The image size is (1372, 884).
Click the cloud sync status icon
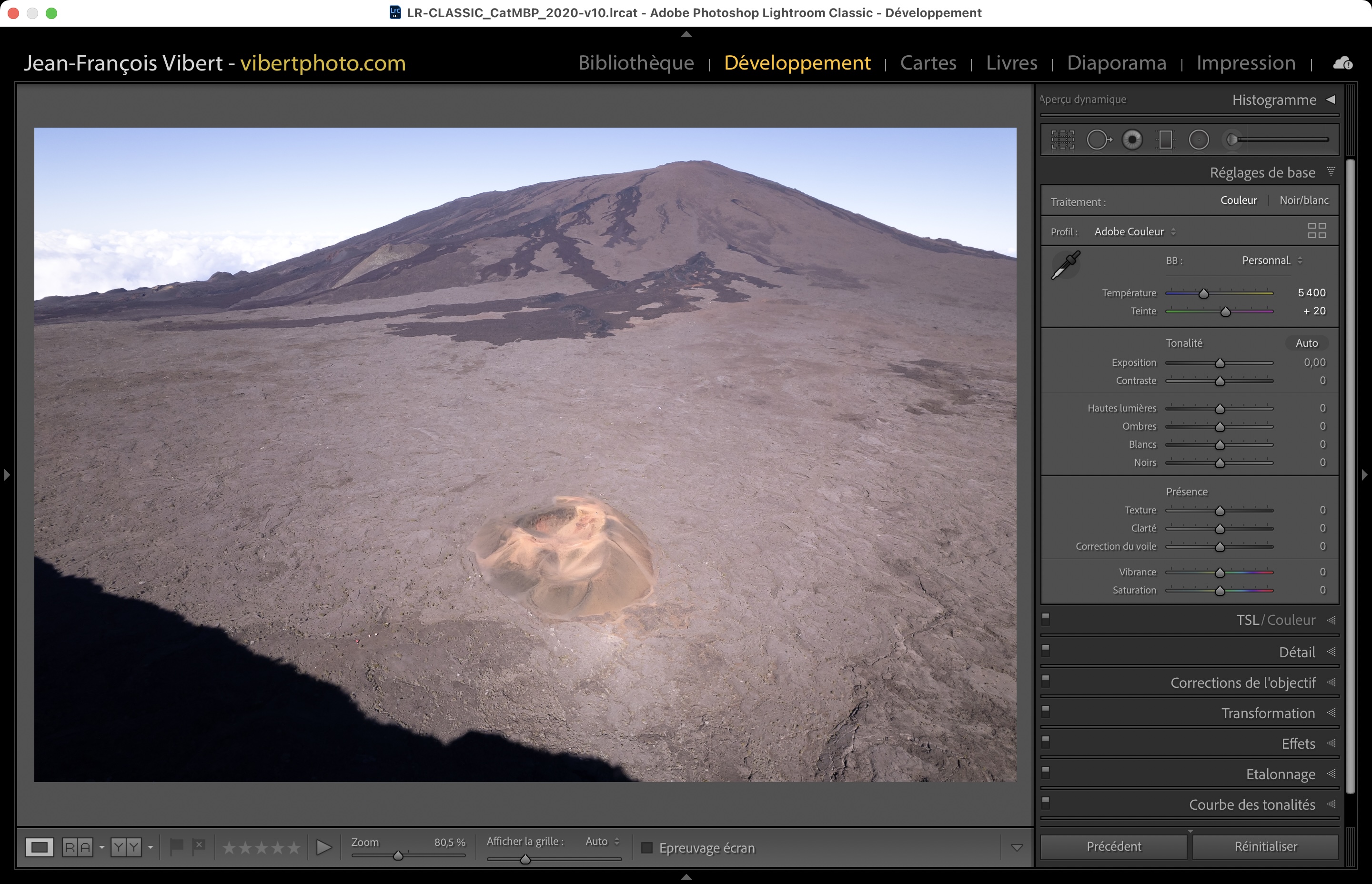click(x=1342, y=63)
